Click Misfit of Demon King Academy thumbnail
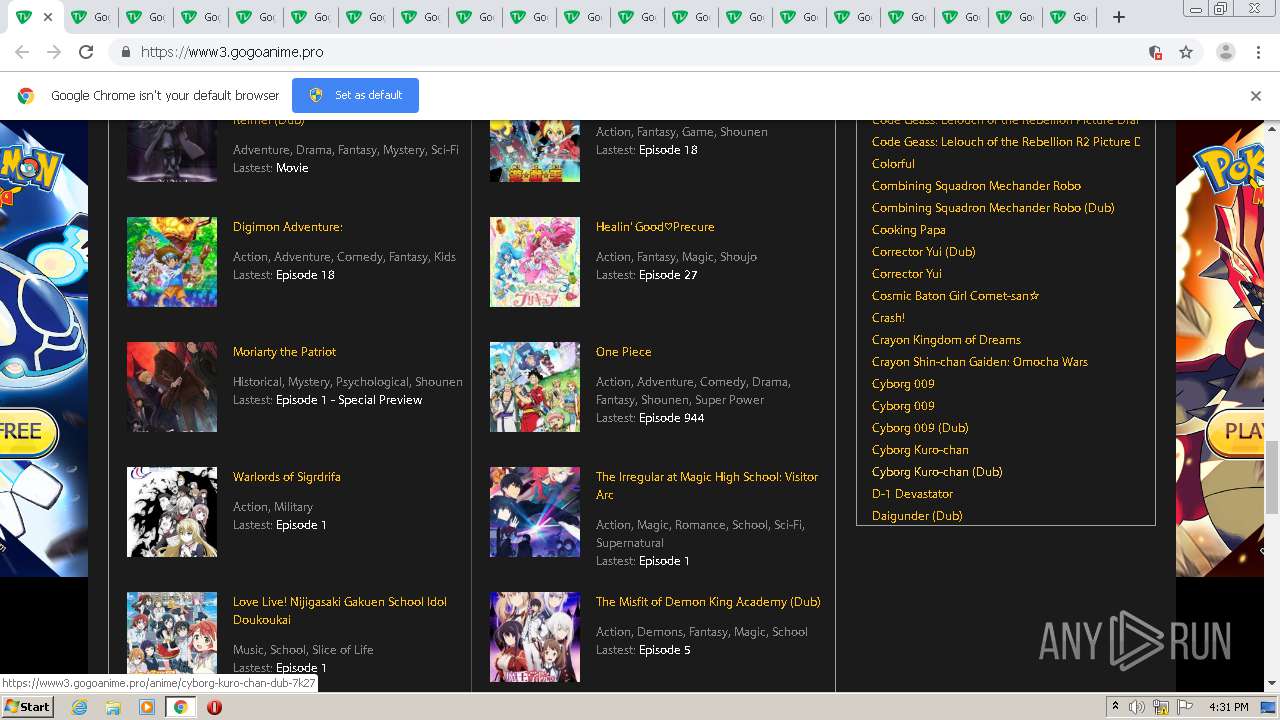This screenshot has height=720, width=1280. pyautogui.click(x=535, y=637)
